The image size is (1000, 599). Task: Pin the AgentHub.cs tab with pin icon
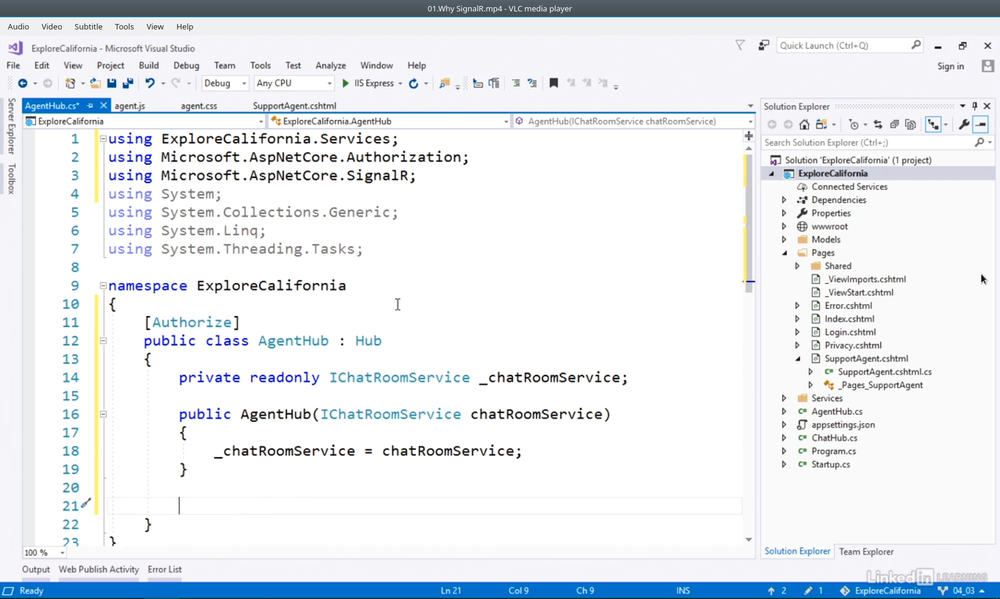tap(90, 106)
